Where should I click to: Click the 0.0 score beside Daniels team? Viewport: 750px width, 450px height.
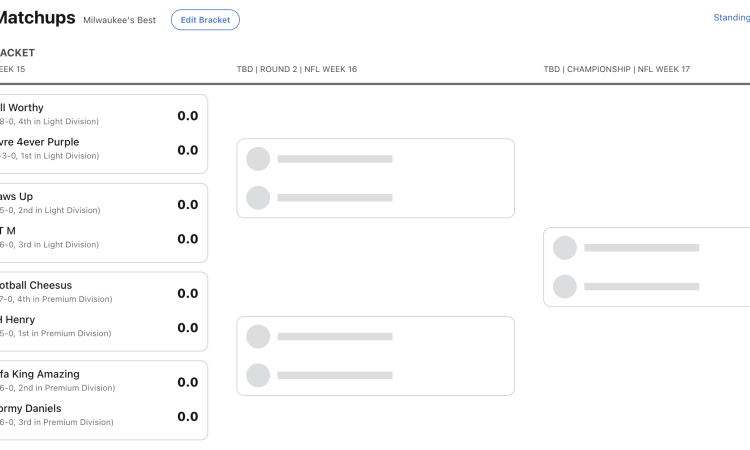[188, 416]
